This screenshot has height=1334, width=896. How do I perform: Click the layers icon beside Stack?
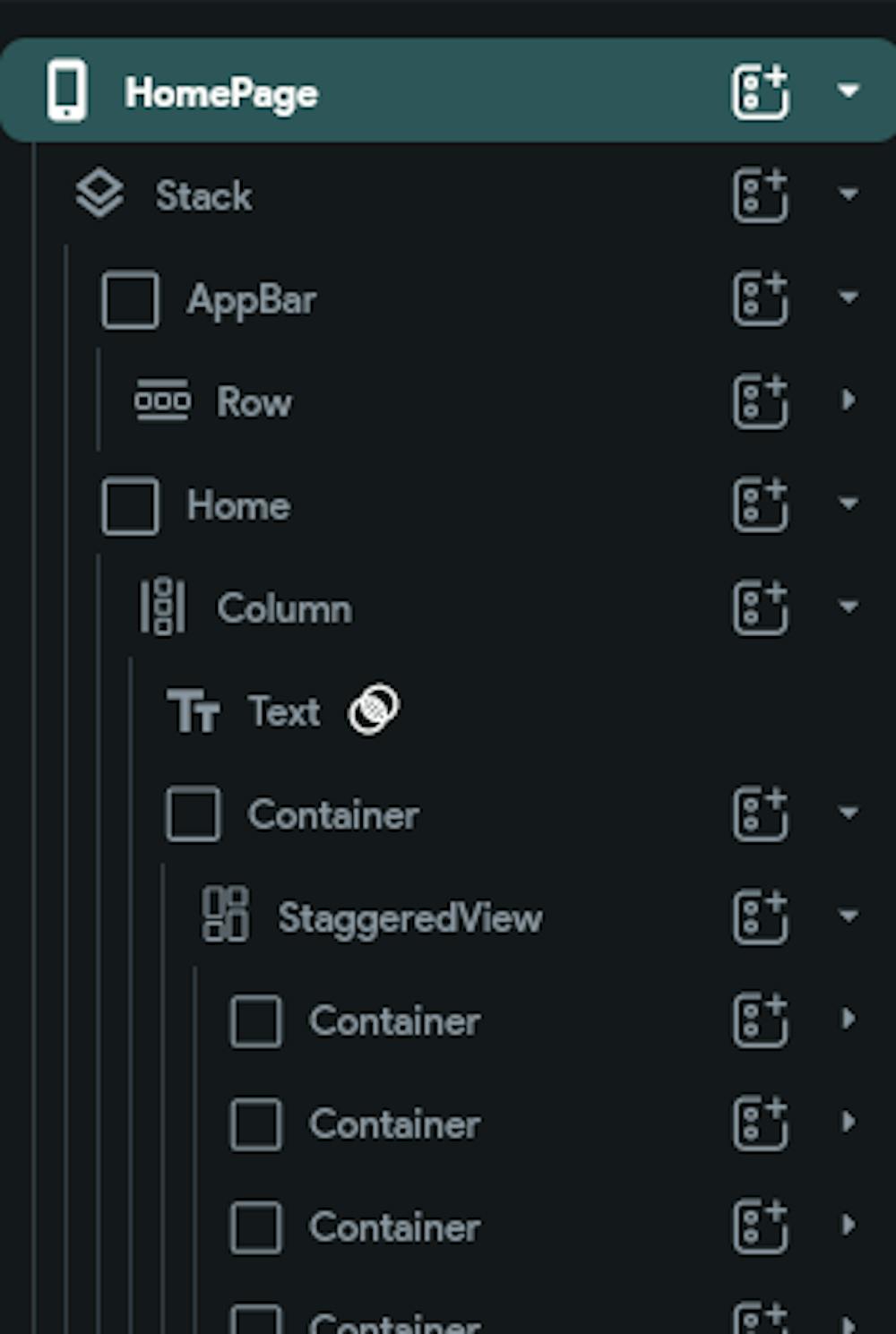click(x=99, y=194)
